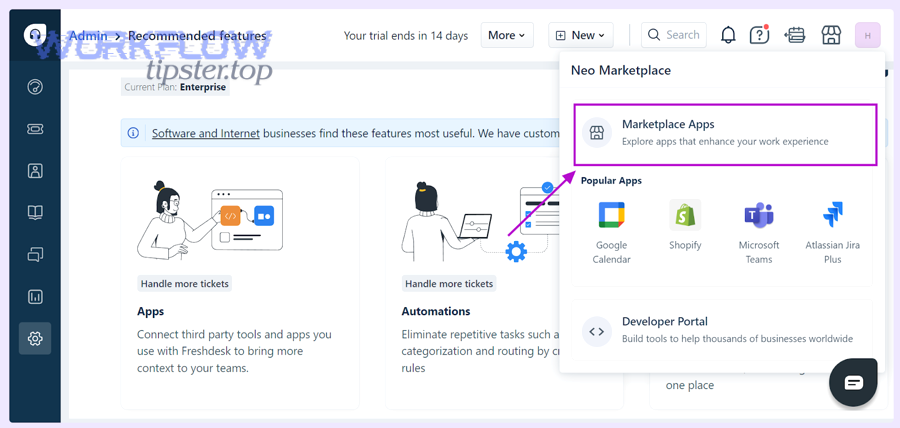900x428 pixels.
Task: Open the Tickets icon in sidebar
Action: point(35,129)
